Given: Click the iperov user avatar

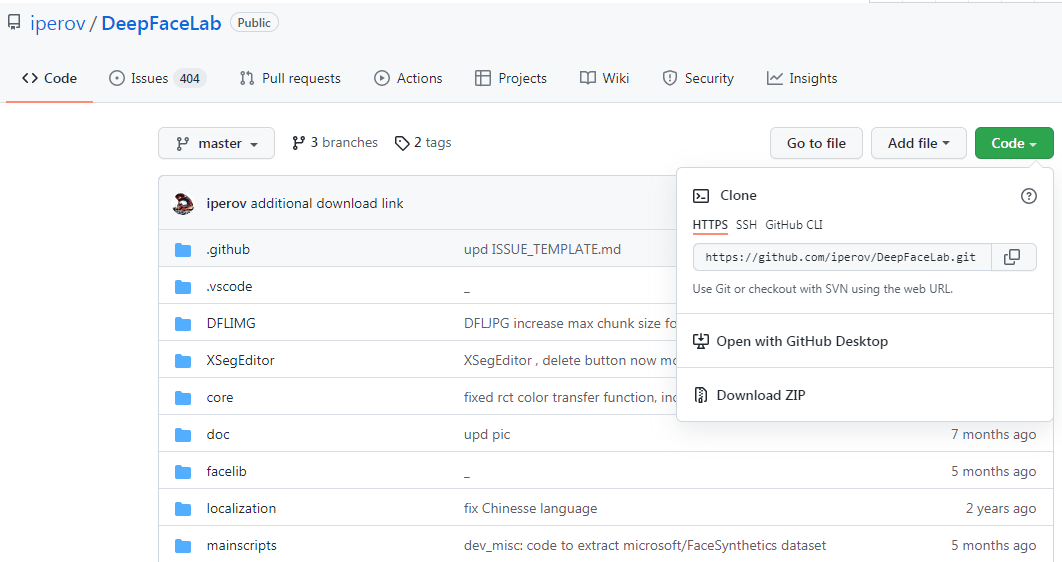Looking at the screenshot, I should tap(183, 203).
